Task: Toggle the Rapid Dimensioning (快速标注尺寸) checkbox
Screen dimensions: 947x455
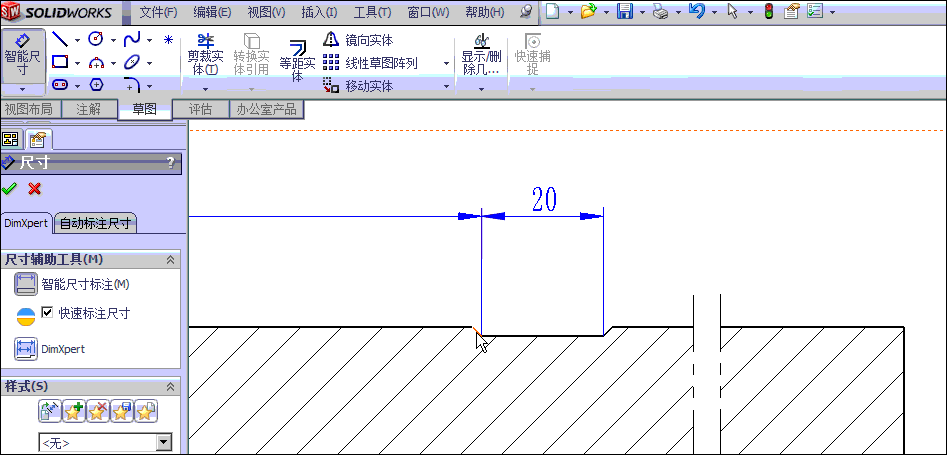Action: [48, 312]
